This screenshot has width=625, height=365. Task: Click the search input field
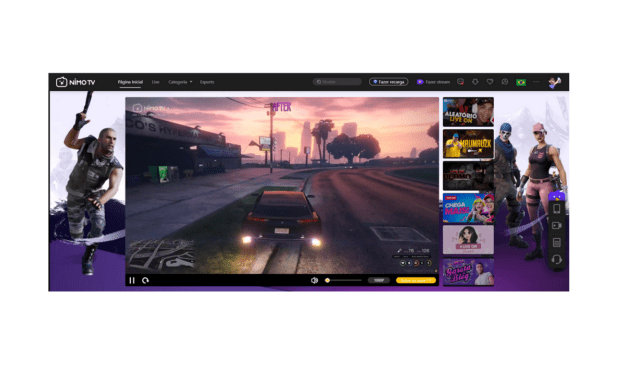(337, 82)
